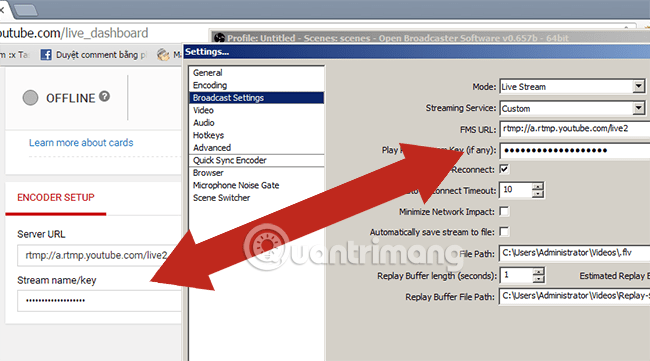Click the OFFLINE help question mark icon
The image size is (650, 361).
tap(104, 96)
